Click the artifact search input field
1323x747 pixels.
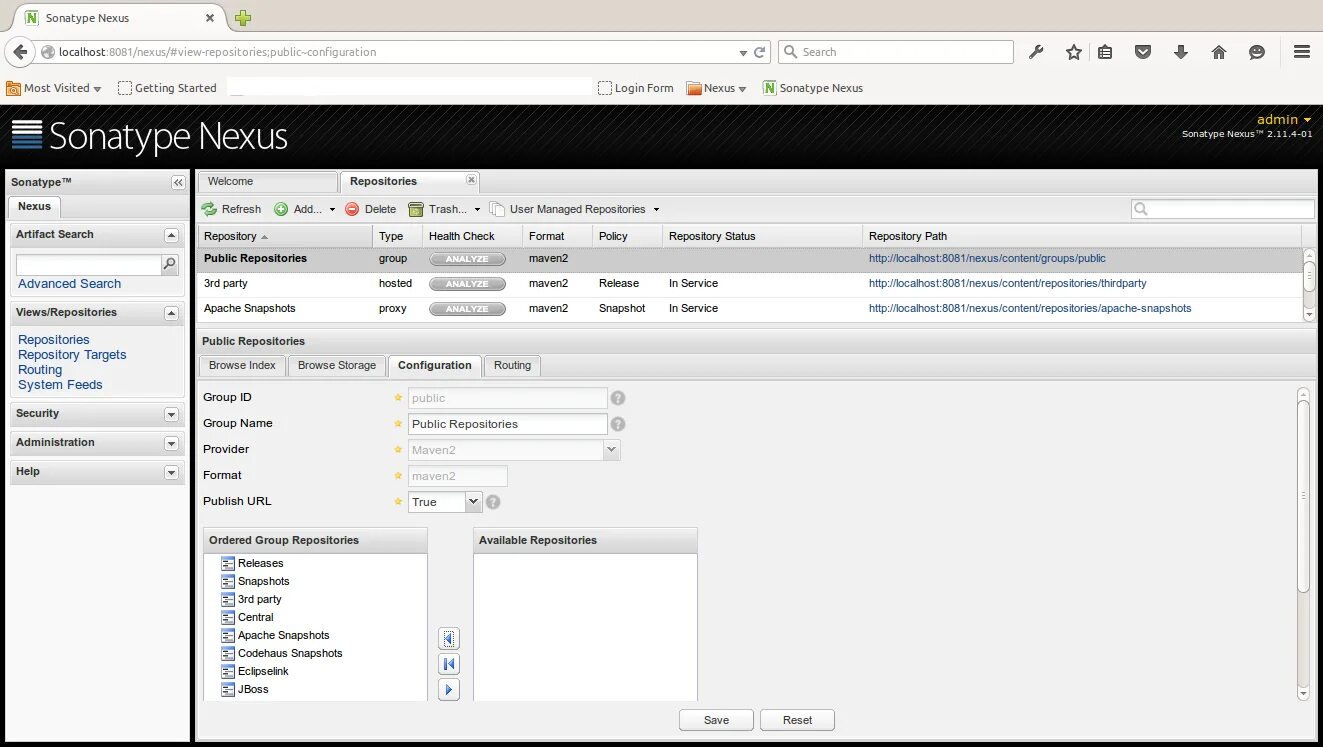tap(89, 265)
